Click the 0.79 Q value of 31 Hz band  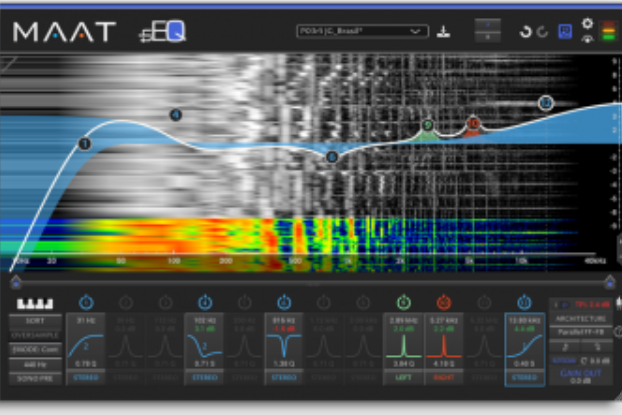point(86,363)
